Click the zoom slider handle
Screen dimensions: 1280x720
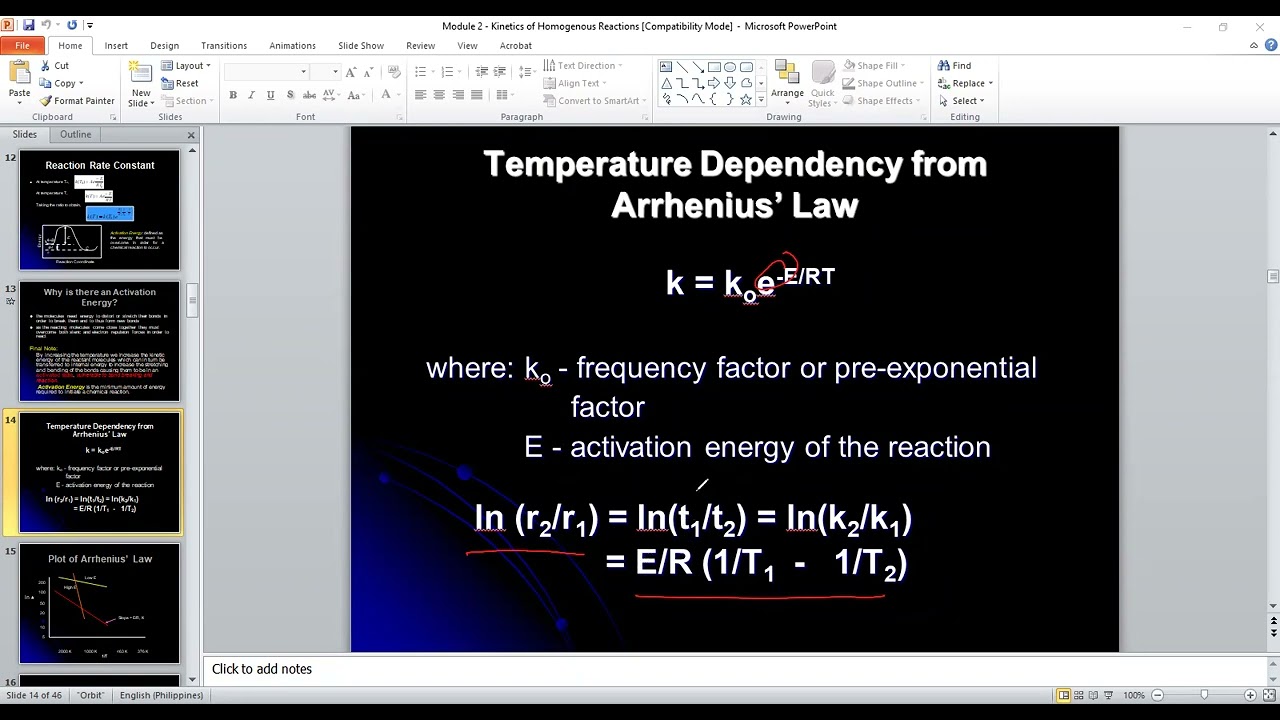coord(1204,695)
